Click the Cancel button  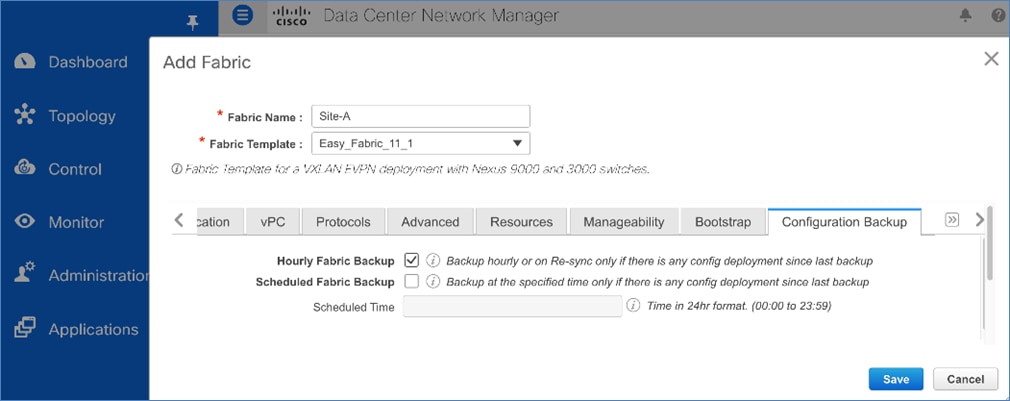tap(965, 379)
